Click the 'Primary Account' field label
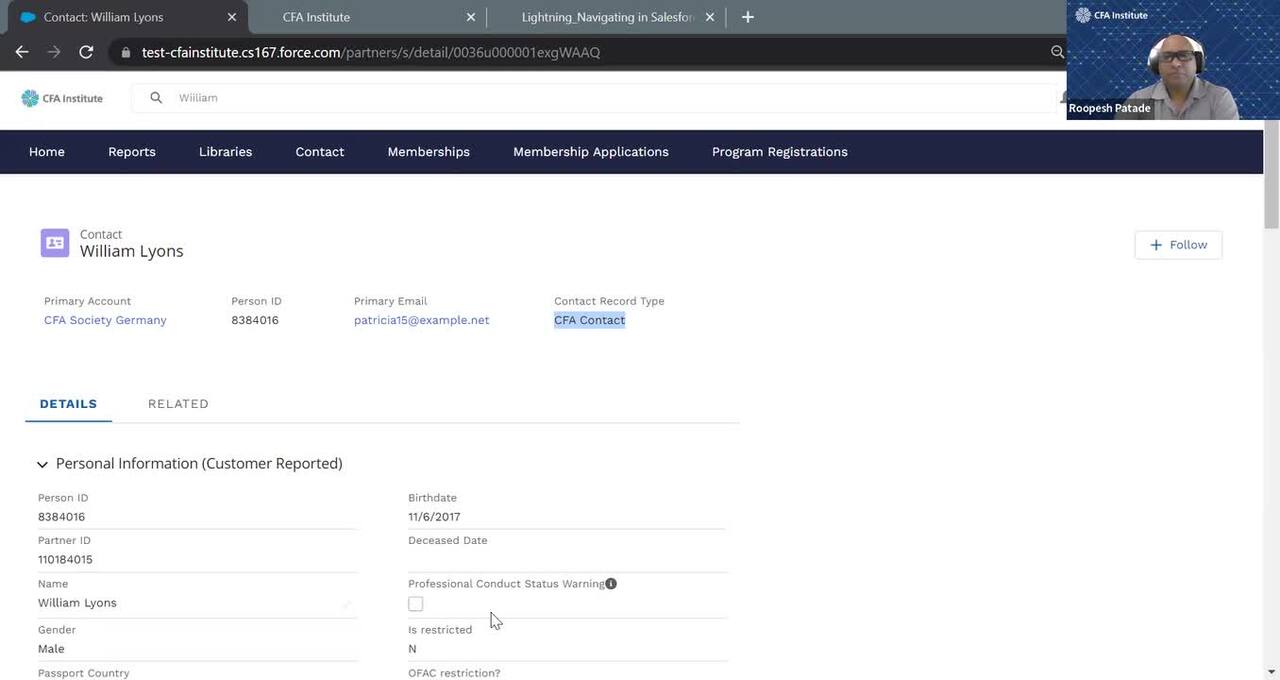 tap(87, 301)
